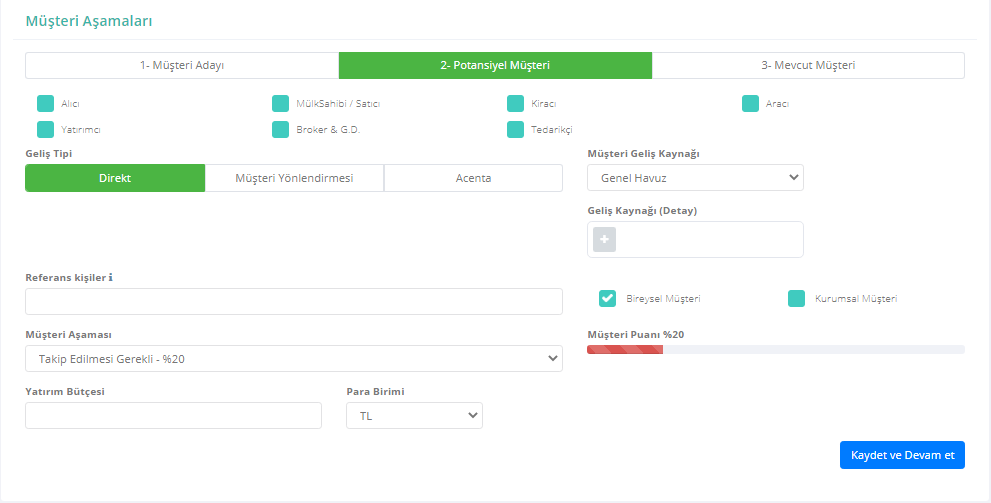Go to the 3- Mevcut Müşteri tab
The image size is (991, 503).
[808, 65]
